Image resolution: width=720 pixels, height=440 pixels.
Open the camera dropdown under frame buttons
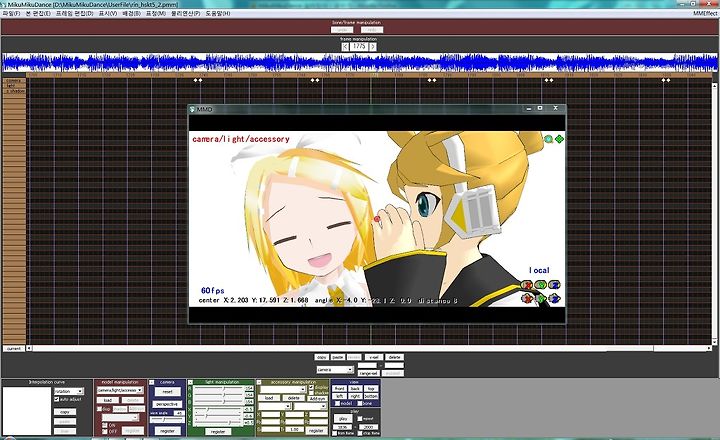(x=335, y=369)
